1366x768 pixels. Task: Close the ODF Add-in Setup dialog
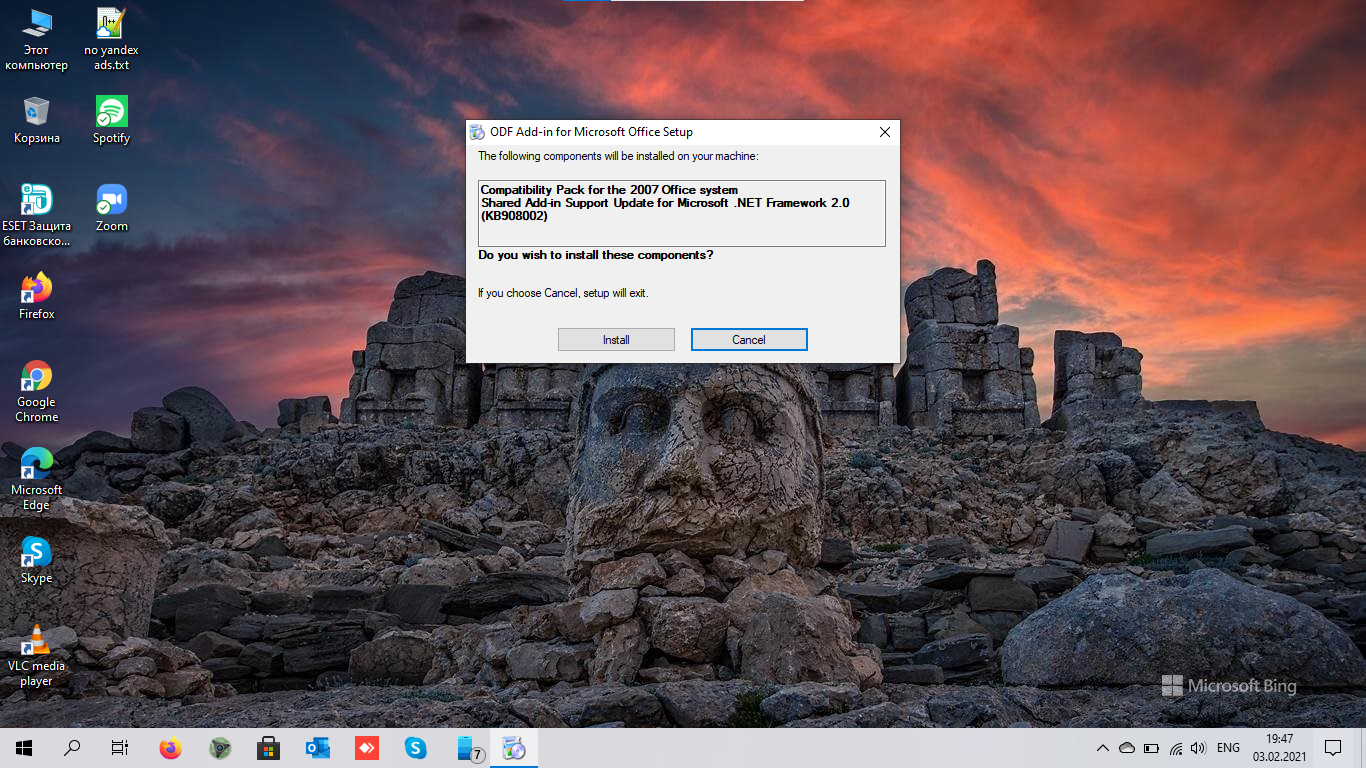point(884,132)
